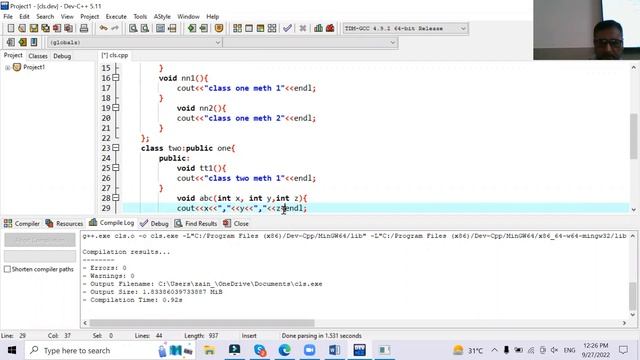Viewport: 640px width, 360px height.
Task: Collapse the code fold at line 23
Action: [116, 148]
